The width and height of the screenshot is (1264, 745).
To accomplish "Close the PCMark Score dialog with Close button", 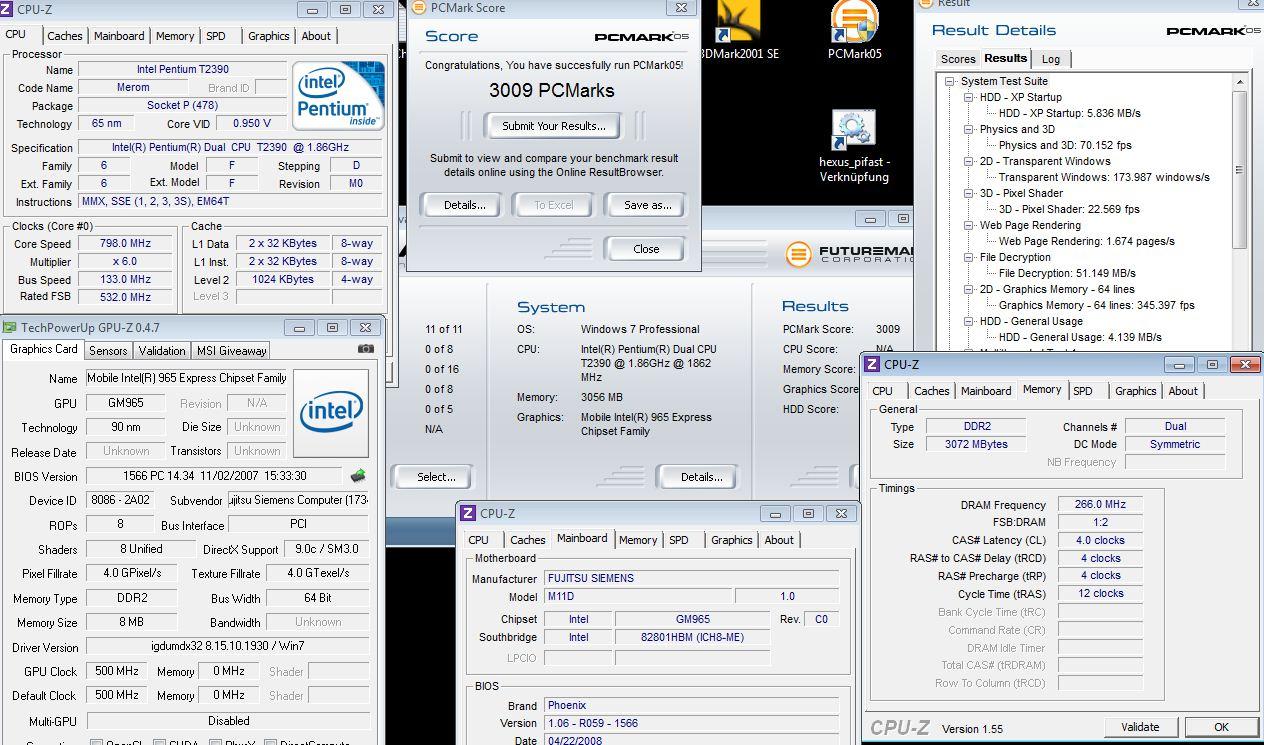I will click(x=646, y=249).
